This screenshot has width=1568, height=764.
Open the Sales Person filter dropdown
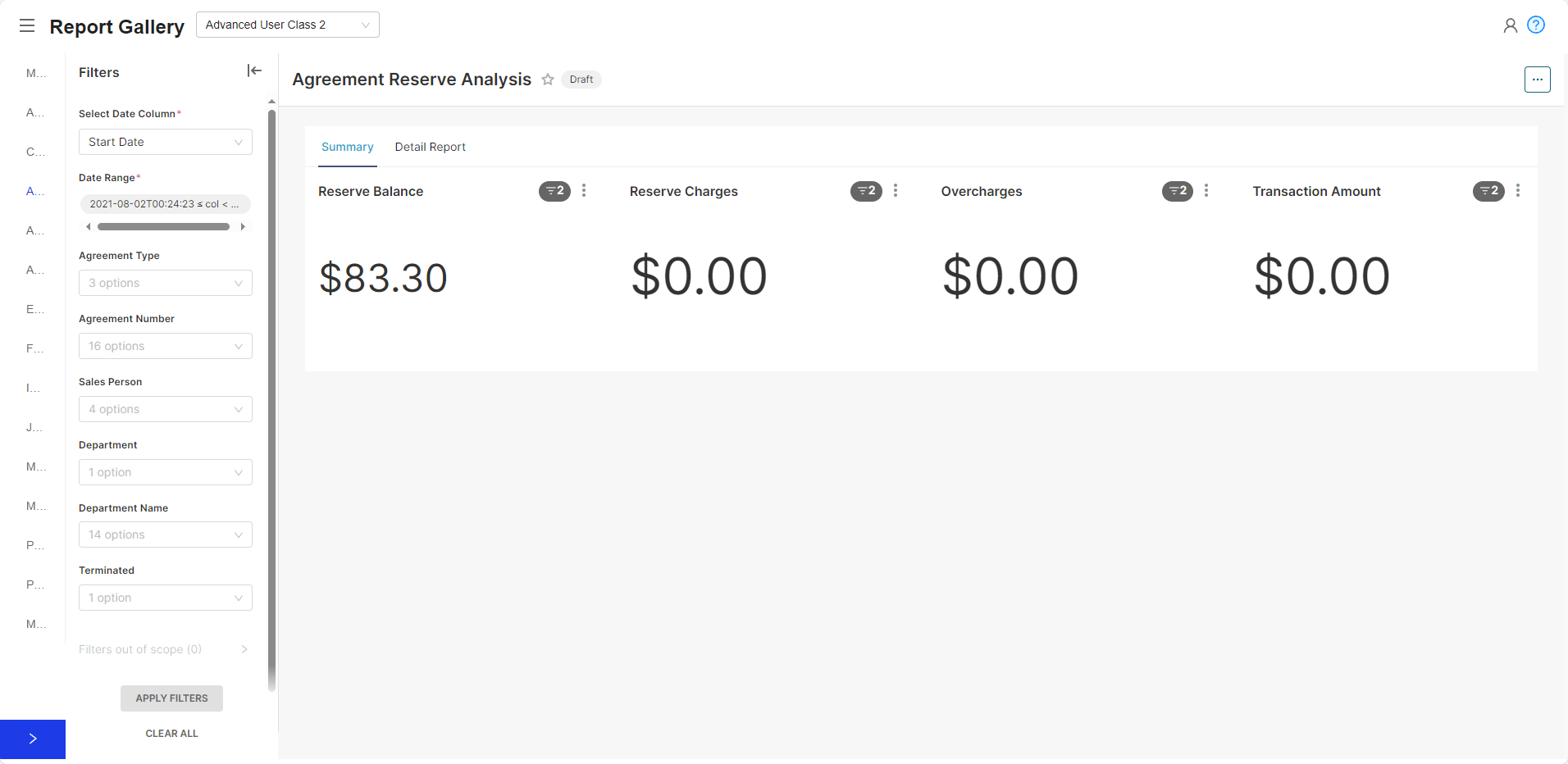coord(166,409)
